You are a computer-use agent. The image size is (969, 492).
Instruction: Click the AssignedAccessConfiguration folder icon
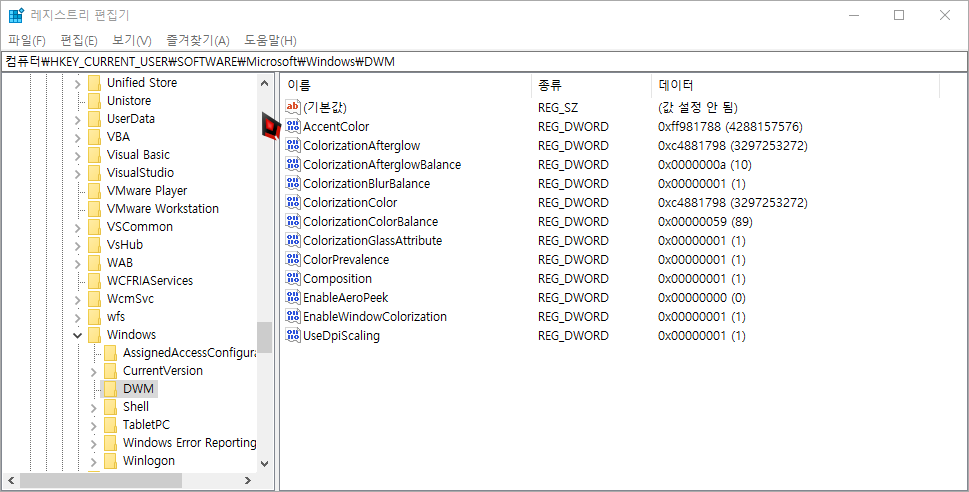(x=110, y=353)
